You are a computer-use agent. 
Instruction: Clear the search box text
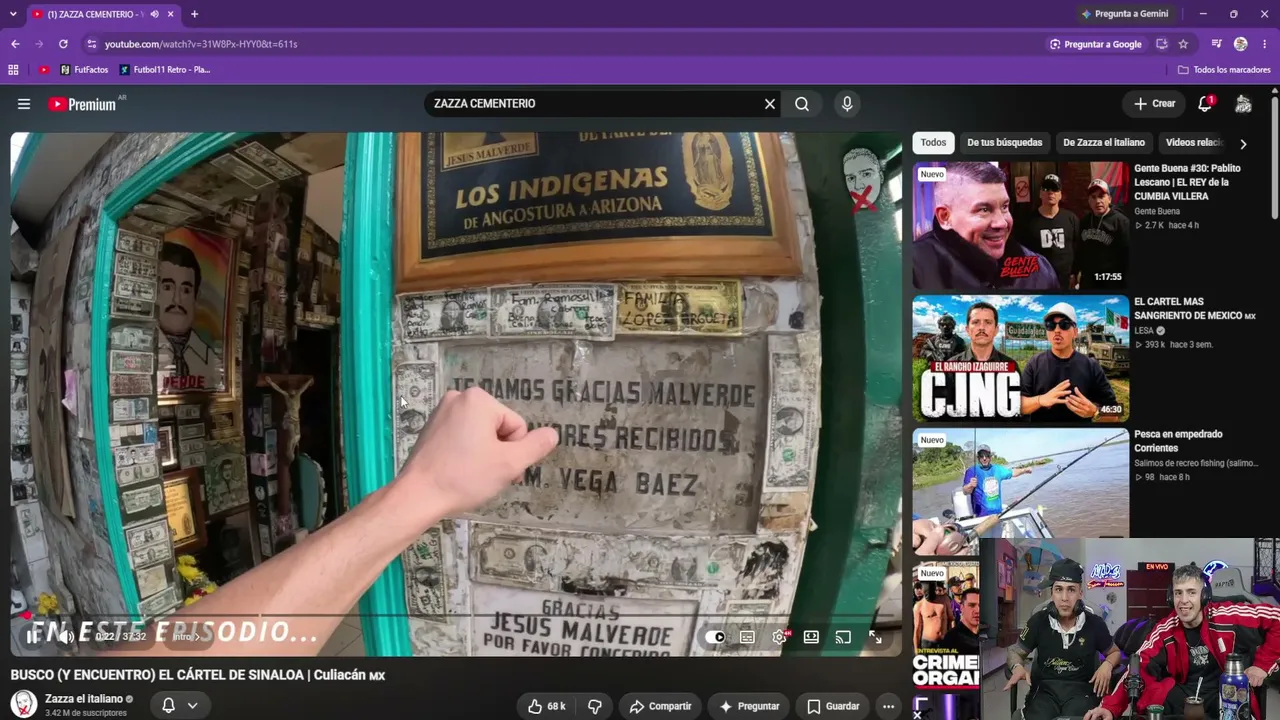770,104
